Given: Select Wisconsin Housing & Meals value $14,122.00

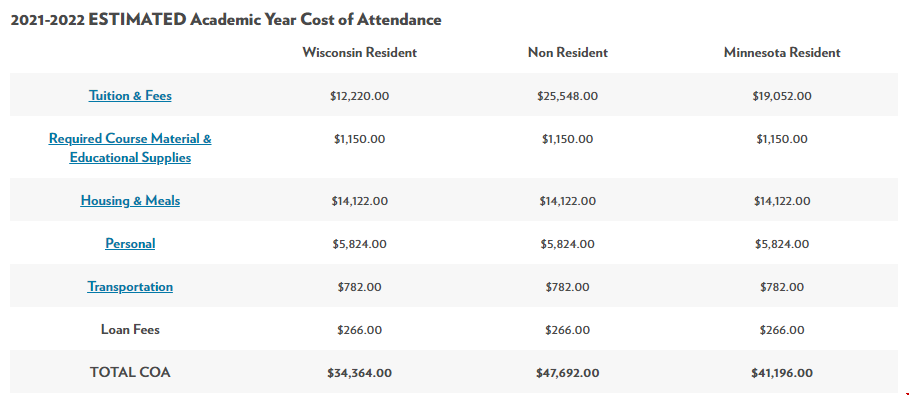Looking at the screenshot, I should pyautogui.click(x=359, y=201).
